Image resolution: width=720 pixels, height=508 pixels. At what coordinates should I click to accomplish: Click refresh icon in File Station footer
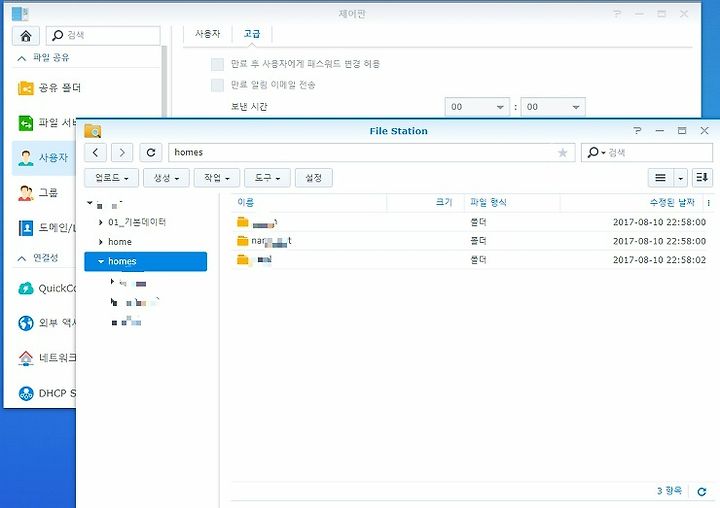click(x=702, y=492)
